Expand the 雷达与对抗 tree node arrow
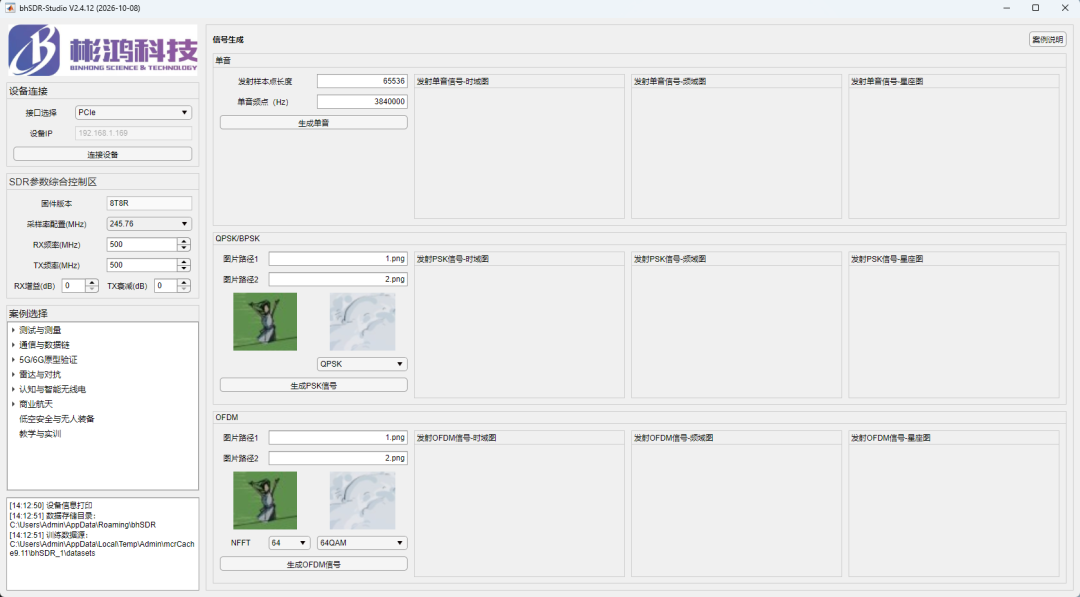 [13, 375]
